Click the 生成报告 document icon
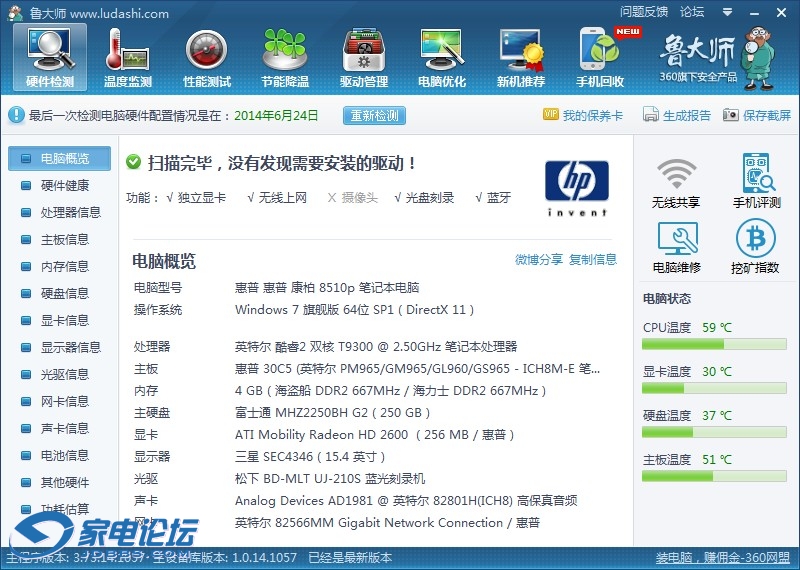 tap(651, 114)
